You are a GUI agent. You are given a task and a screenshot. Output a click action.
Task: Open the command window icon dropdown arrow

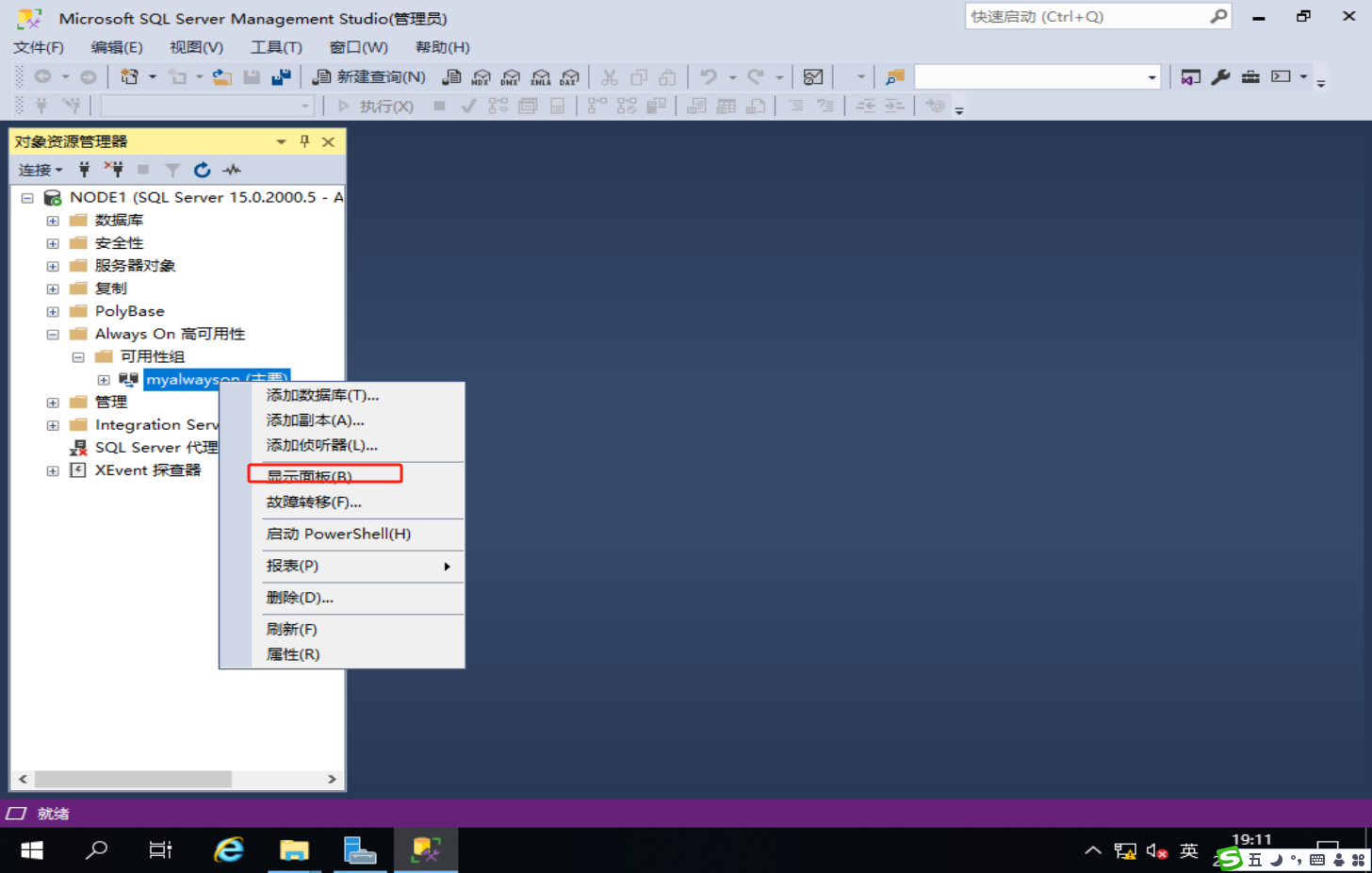(x=1303, y=77)
